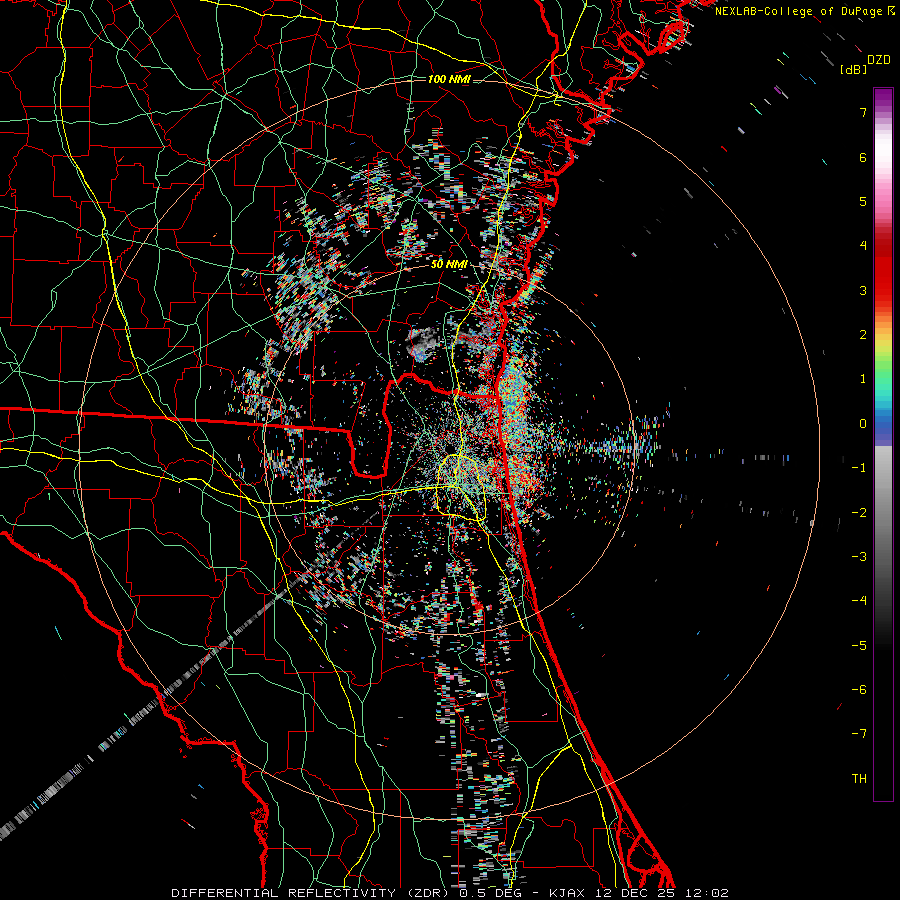Click the -7 value on the color scale
Viewport: 900px width, 900px height.
(859, 734)
